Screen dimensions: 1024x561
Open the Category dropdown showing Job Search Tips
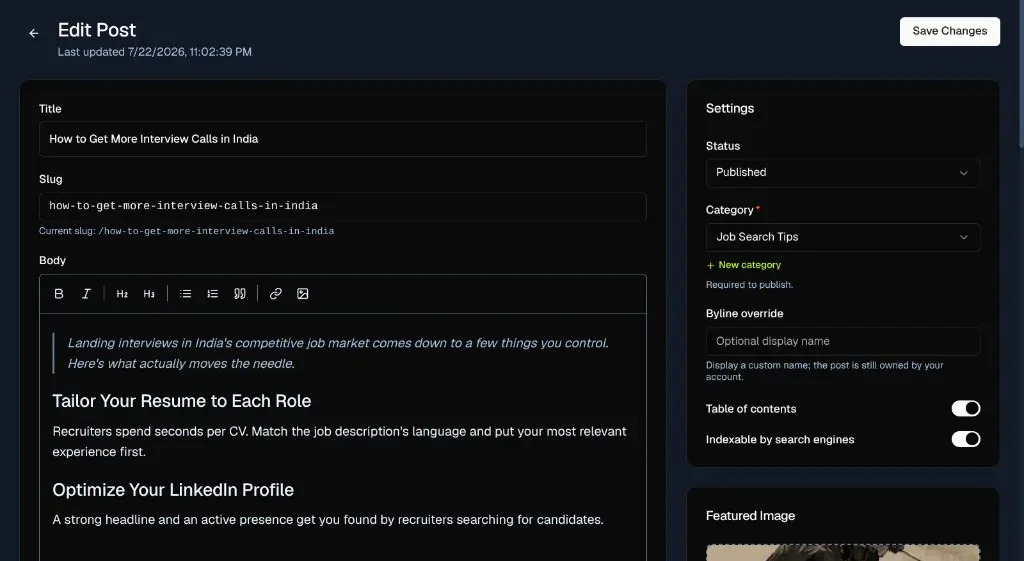click(842, 237)
